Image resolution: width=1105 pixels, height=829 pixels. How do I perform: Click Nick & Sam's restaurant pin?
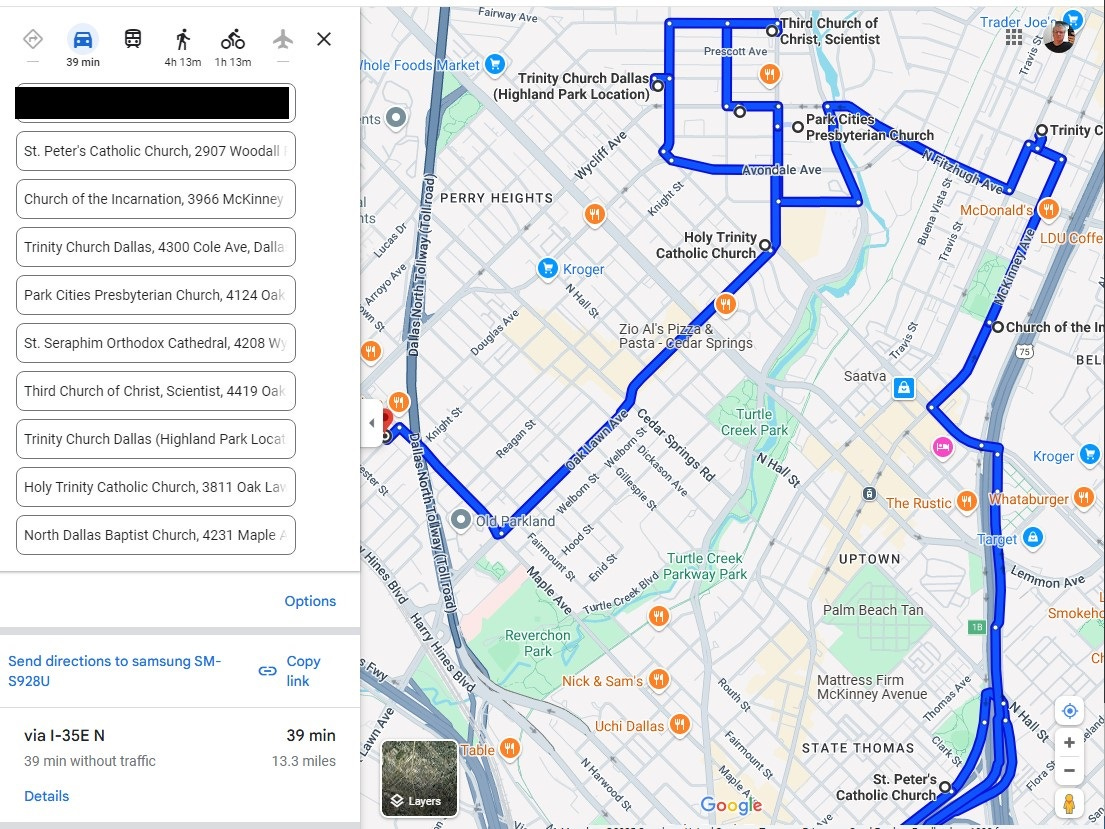(658, 679)
